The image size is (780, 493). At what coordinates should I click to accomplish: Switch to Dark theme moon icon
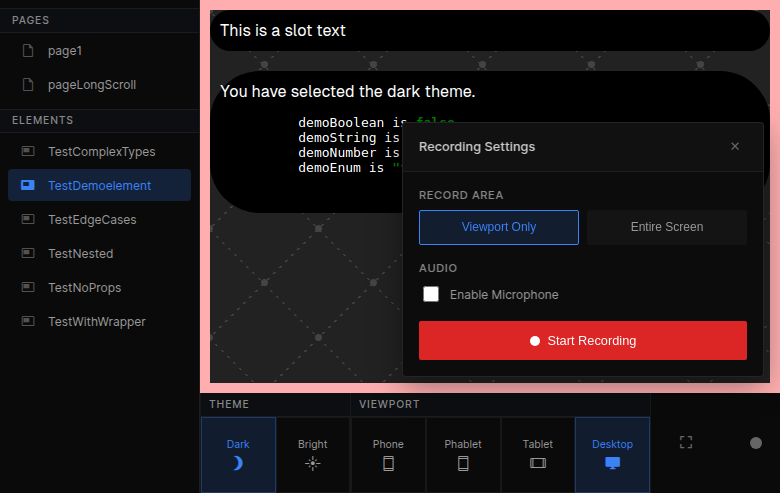238,463
